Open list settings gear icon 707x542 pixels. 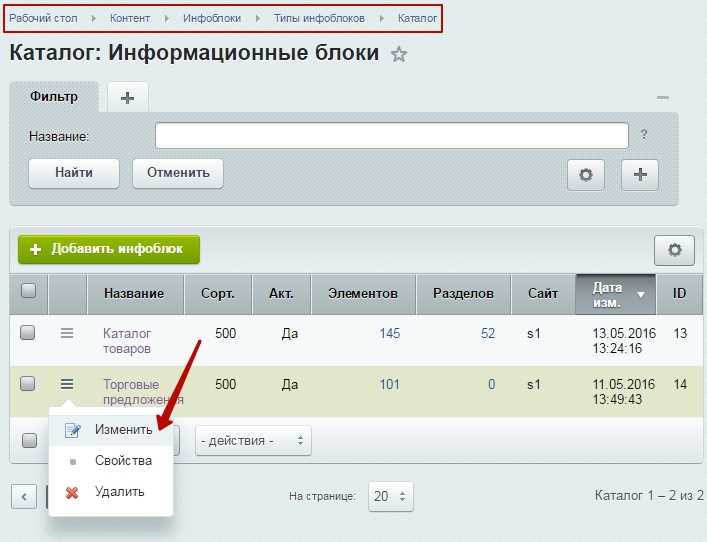coord(674,250)
